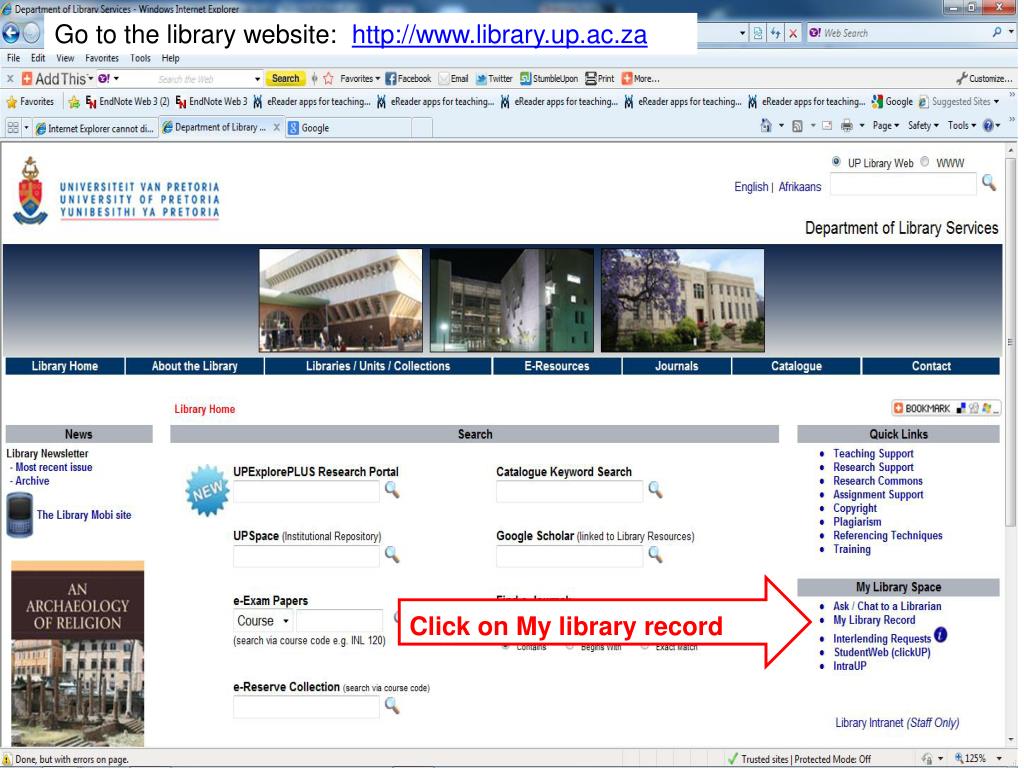This screenshot has height=768, width=1024.
Task: Expand the Page menu dropdown
Action: [x=886, y=125]
